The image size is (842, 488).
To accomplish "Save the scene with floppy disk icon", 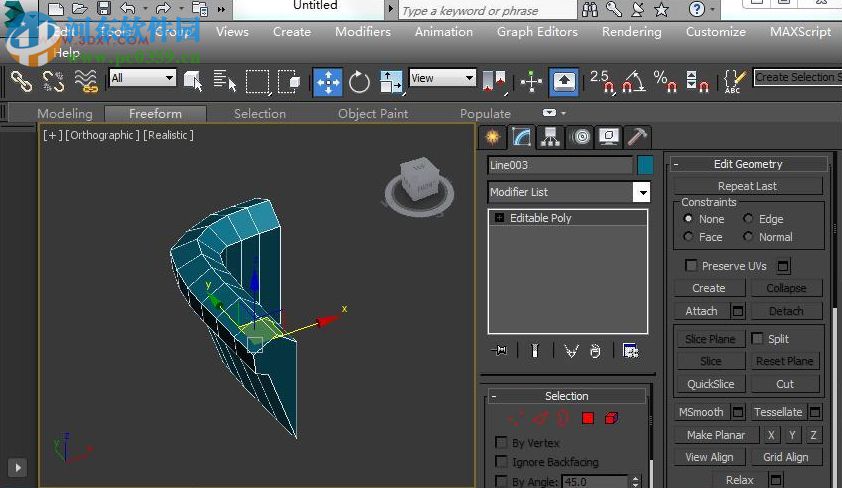I will click(104, 9).
